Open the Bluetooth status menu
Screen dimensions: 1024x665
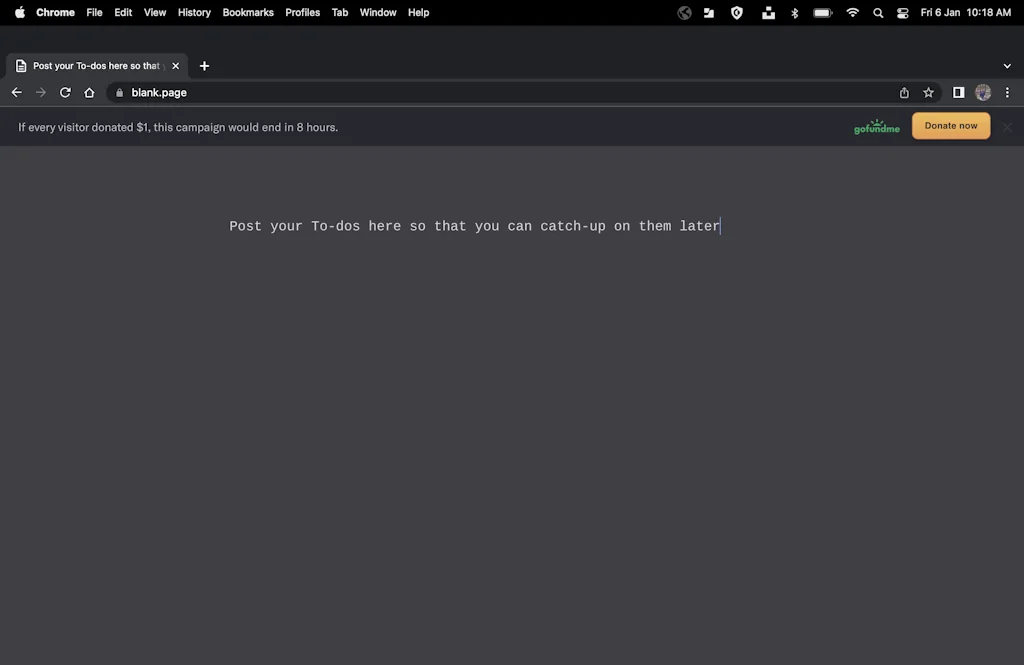tap(794, 13)
